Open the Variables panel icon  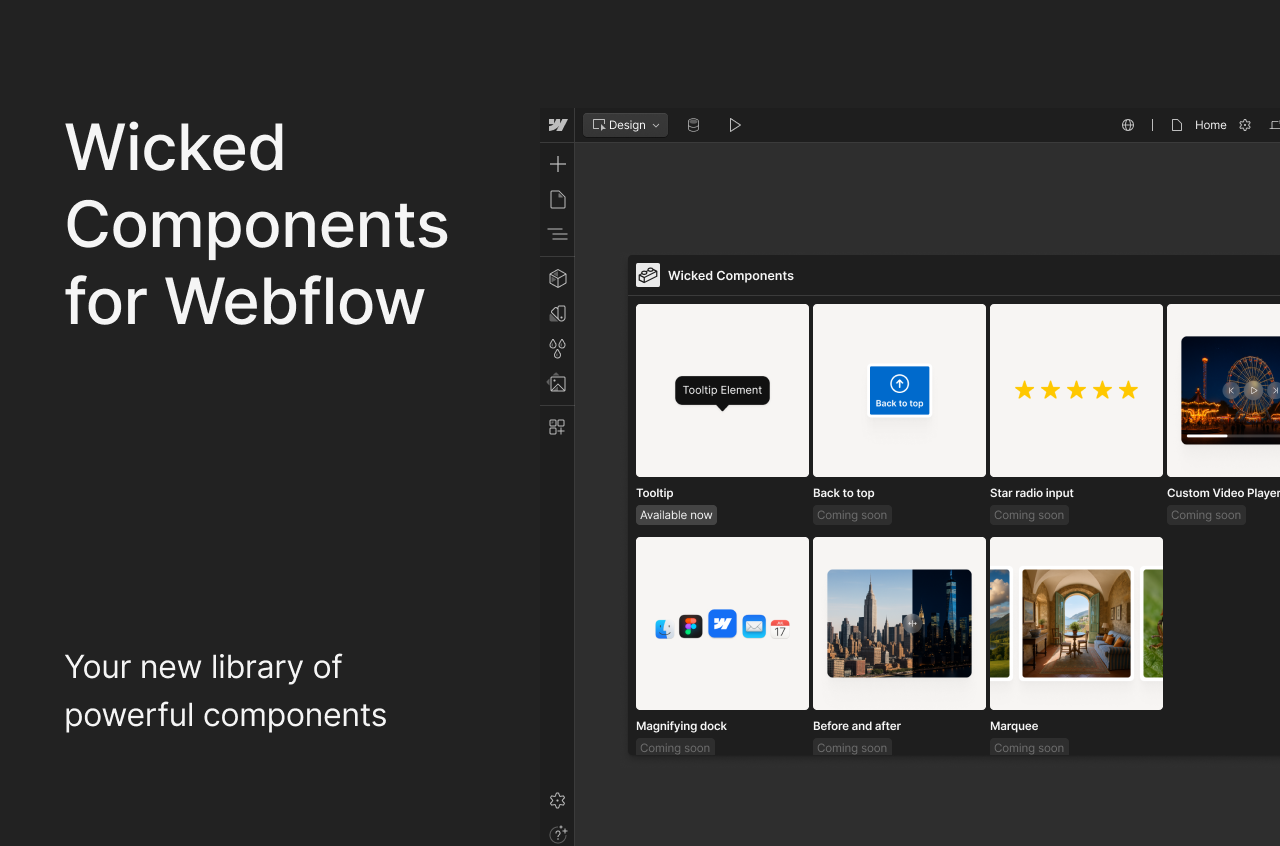558,313
